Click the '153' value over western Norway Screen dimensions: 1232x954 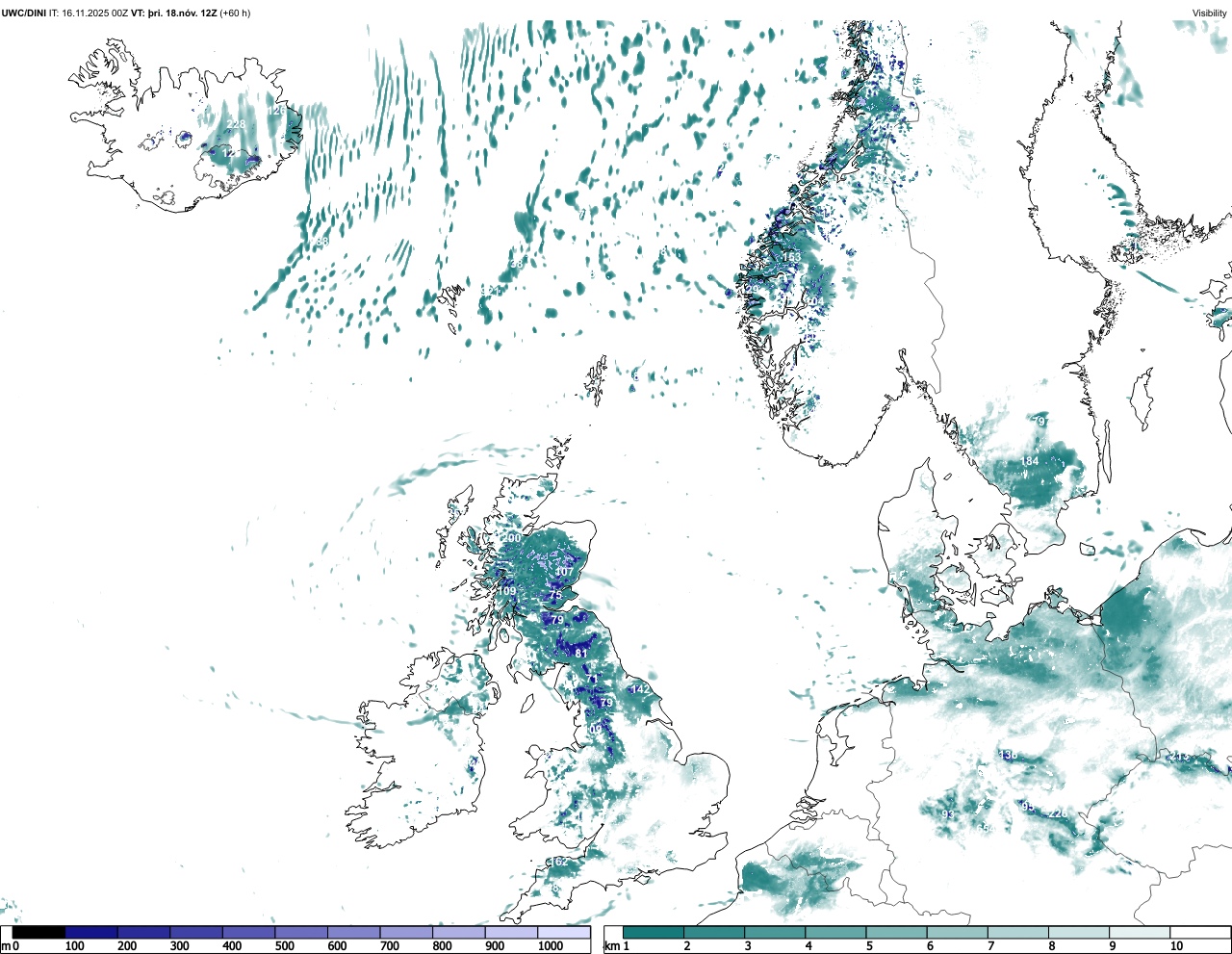coord(791,257)
